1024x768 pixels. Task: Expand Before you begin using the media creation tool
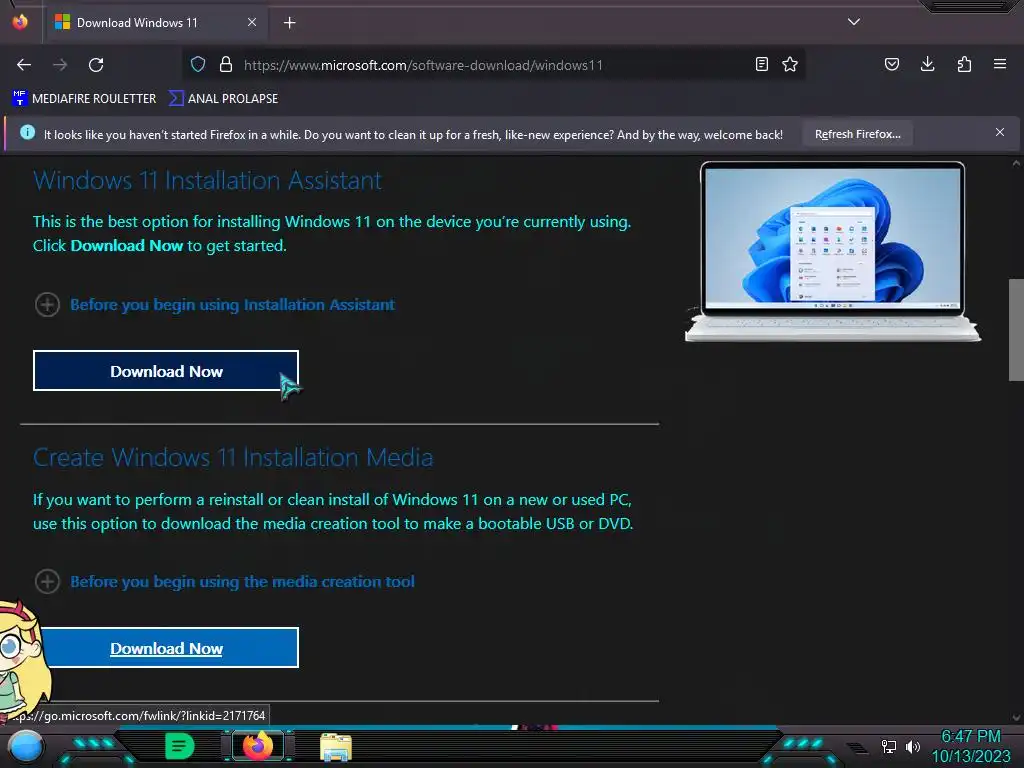pos(225,582)
